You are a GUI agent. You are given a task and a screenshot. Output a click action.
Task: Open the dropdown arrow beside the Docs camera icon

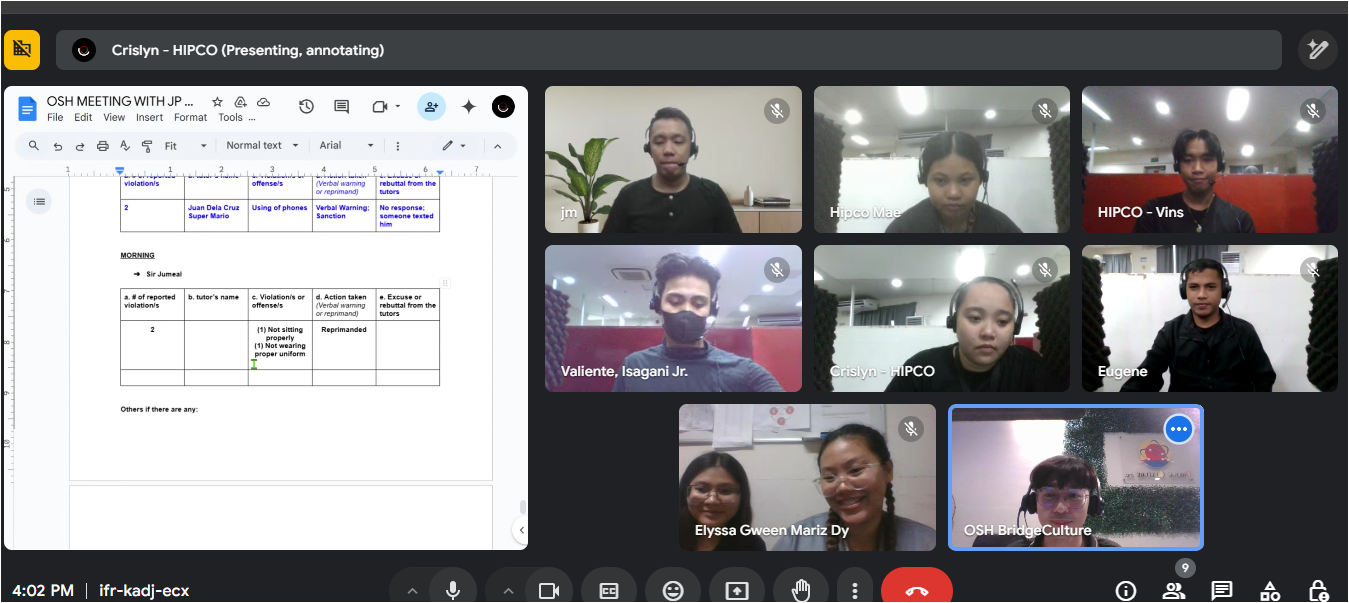(x=398, y=106)
